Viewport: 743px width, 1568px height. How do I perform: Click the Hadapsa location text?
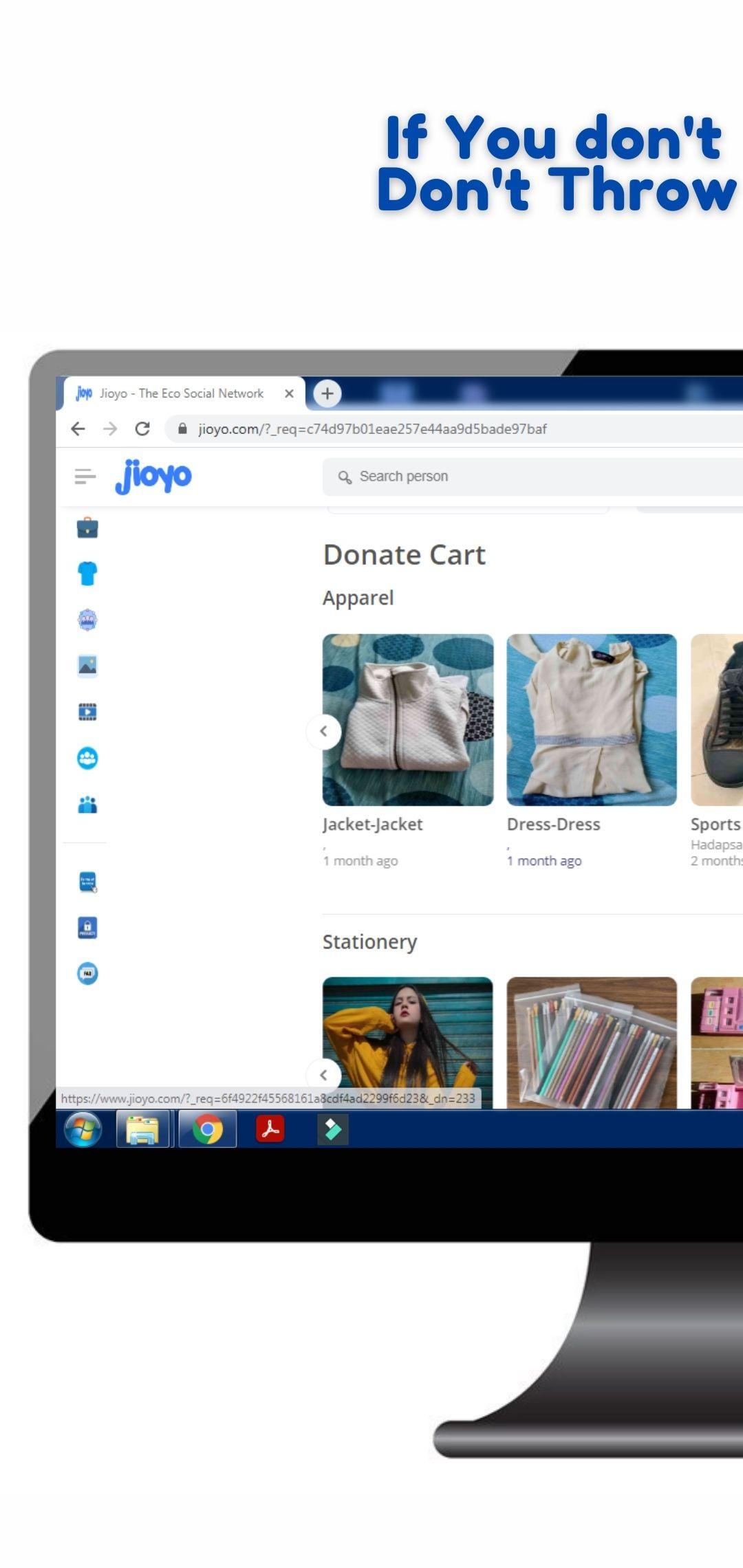point(716,845)
